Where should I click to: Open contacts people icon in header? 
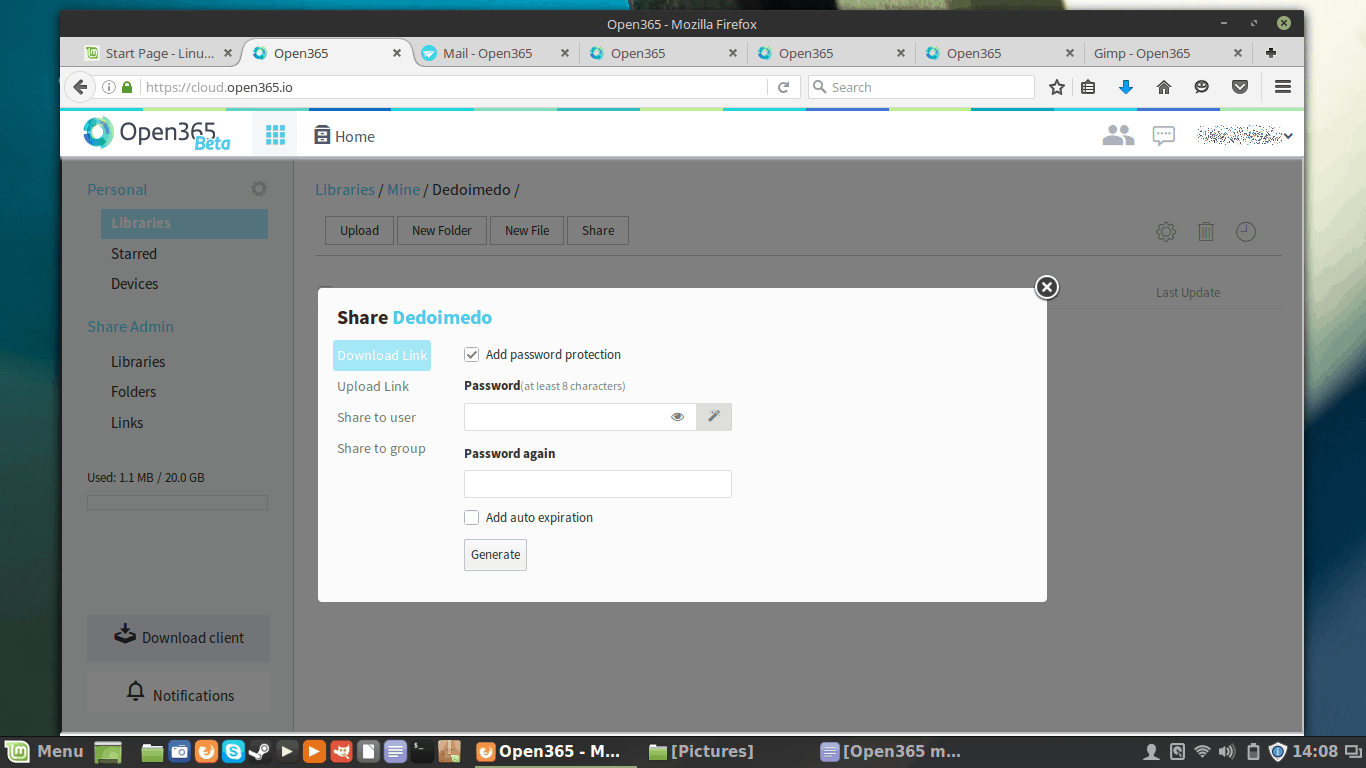click(x=1118, y=135)
